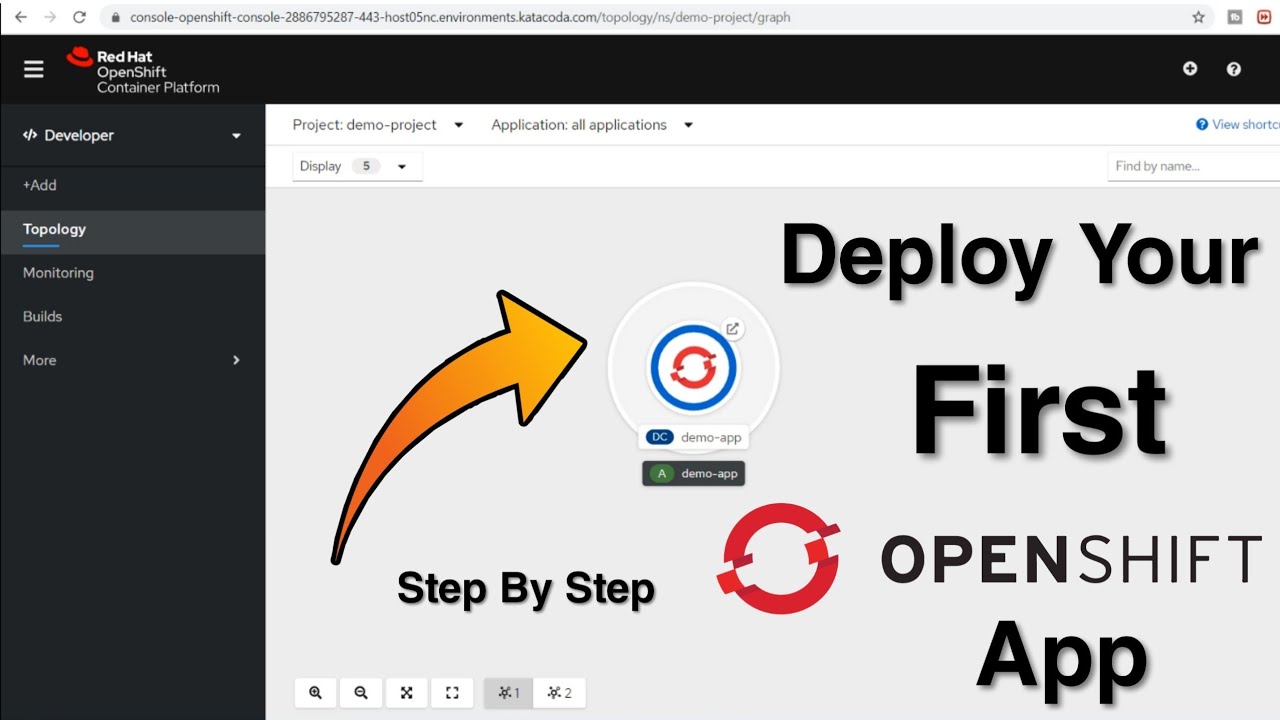The width and height of the screenshot is (1280, 720).
Task: Select Topology in the sidebar
Action: point(132,229)
